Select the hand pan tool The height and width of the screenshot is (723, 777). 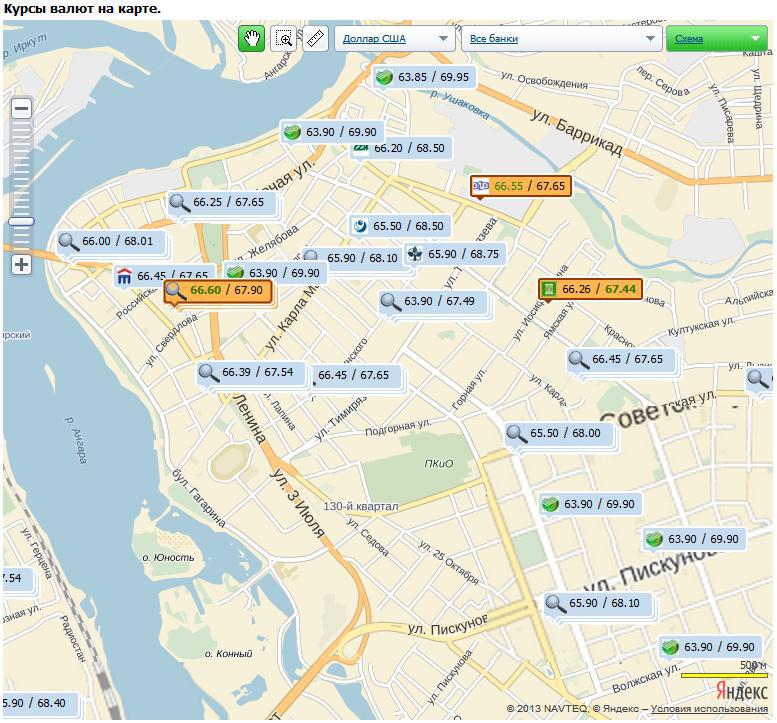(251, 39)
